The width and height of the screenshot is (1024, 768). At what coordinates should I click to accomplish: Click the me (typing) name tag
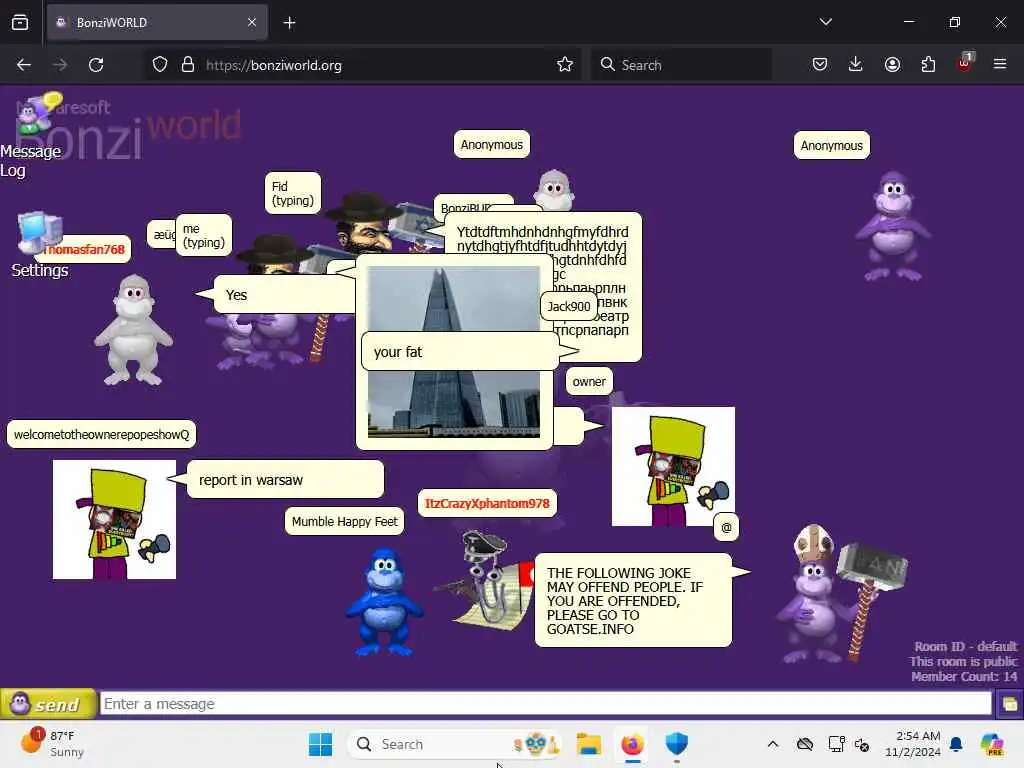click(204, 235)
